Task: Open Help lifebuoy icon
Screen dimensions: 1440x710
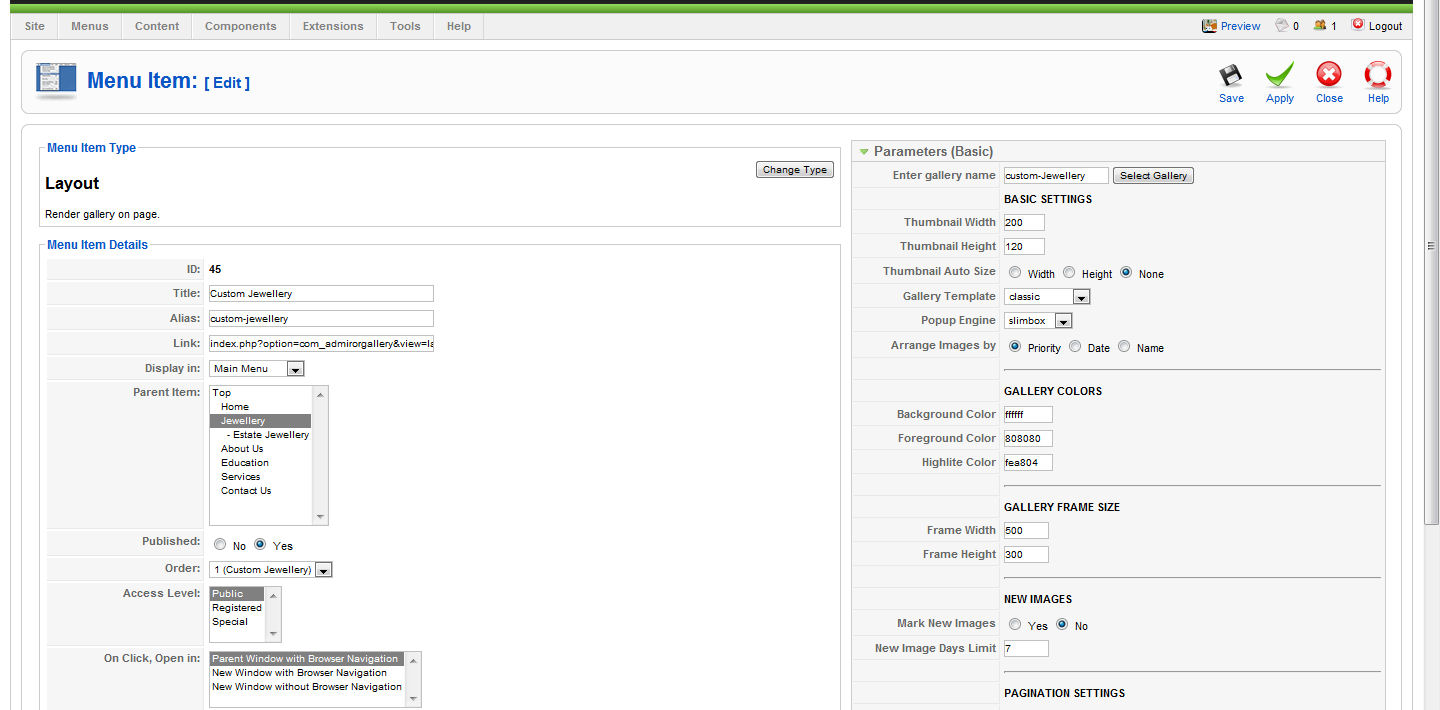Action: pos(1378,75)
